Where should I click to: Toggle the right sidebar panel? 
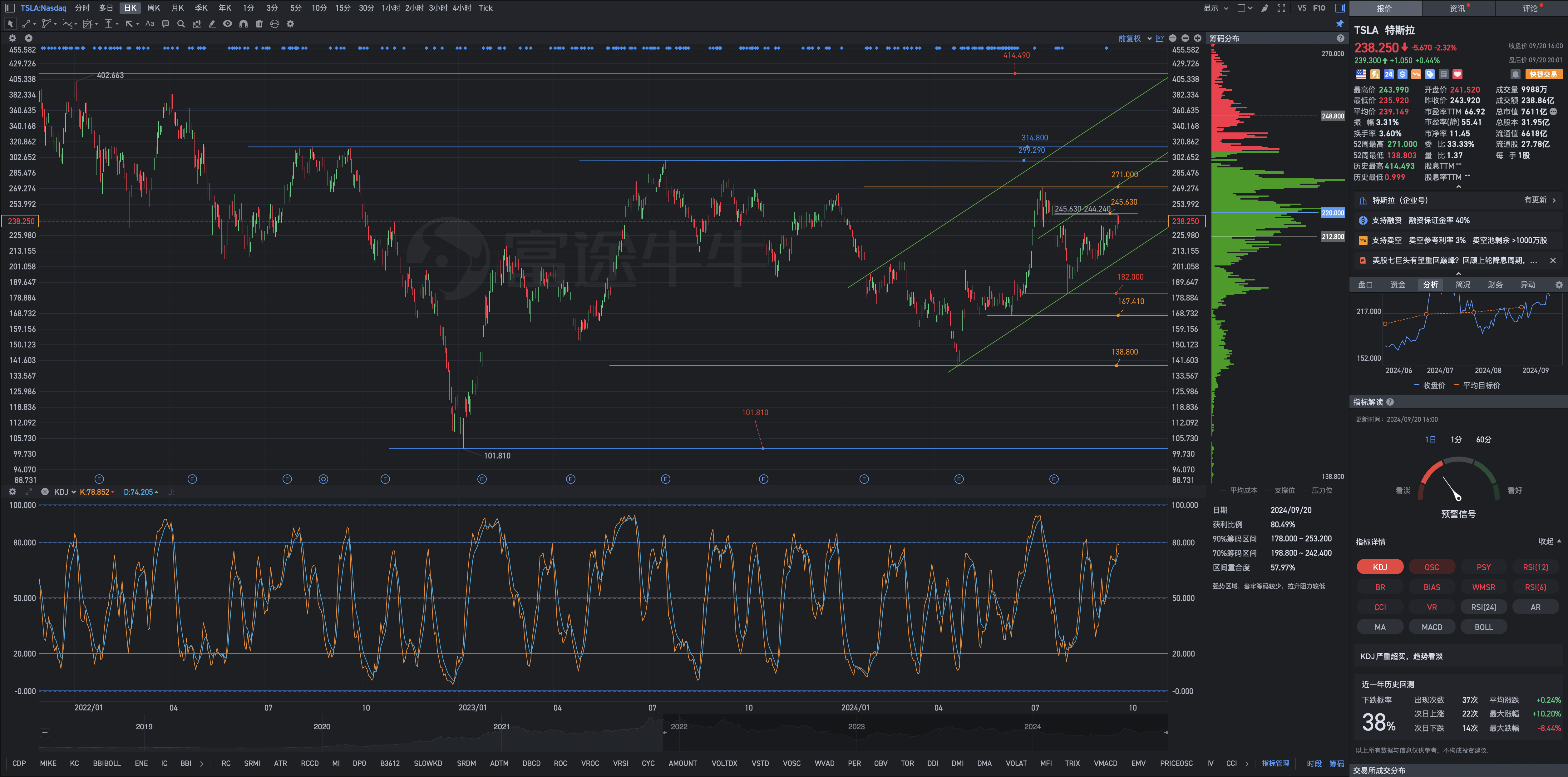tap(1340, 8)
